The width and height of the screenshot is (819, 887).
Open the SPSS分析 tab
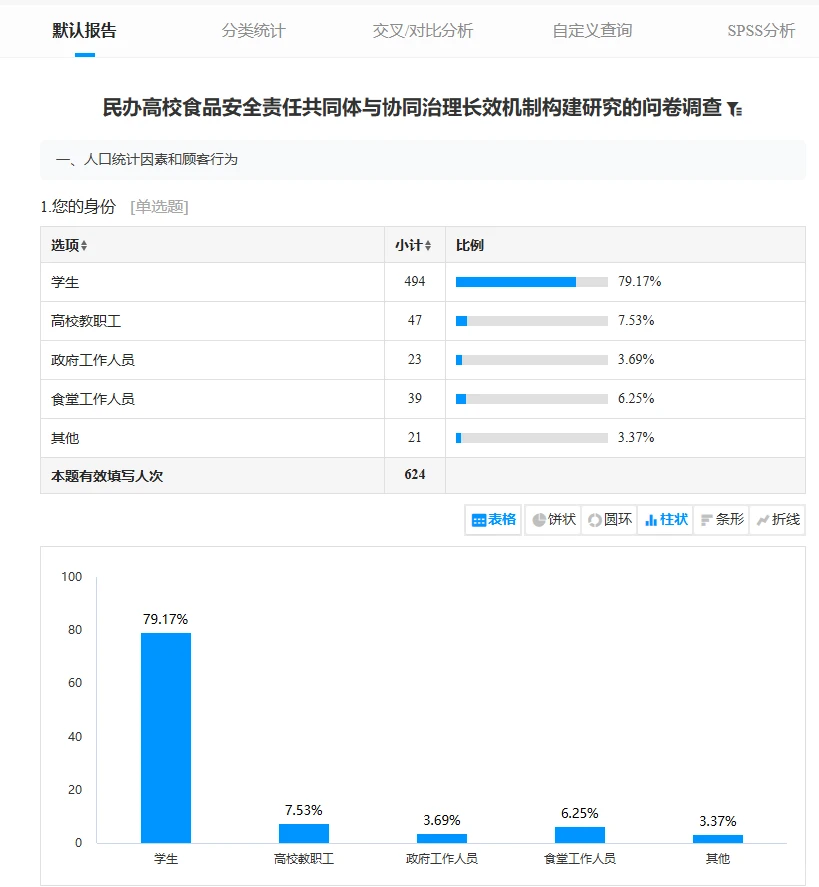pyautogui.click(x=761, y=30)
